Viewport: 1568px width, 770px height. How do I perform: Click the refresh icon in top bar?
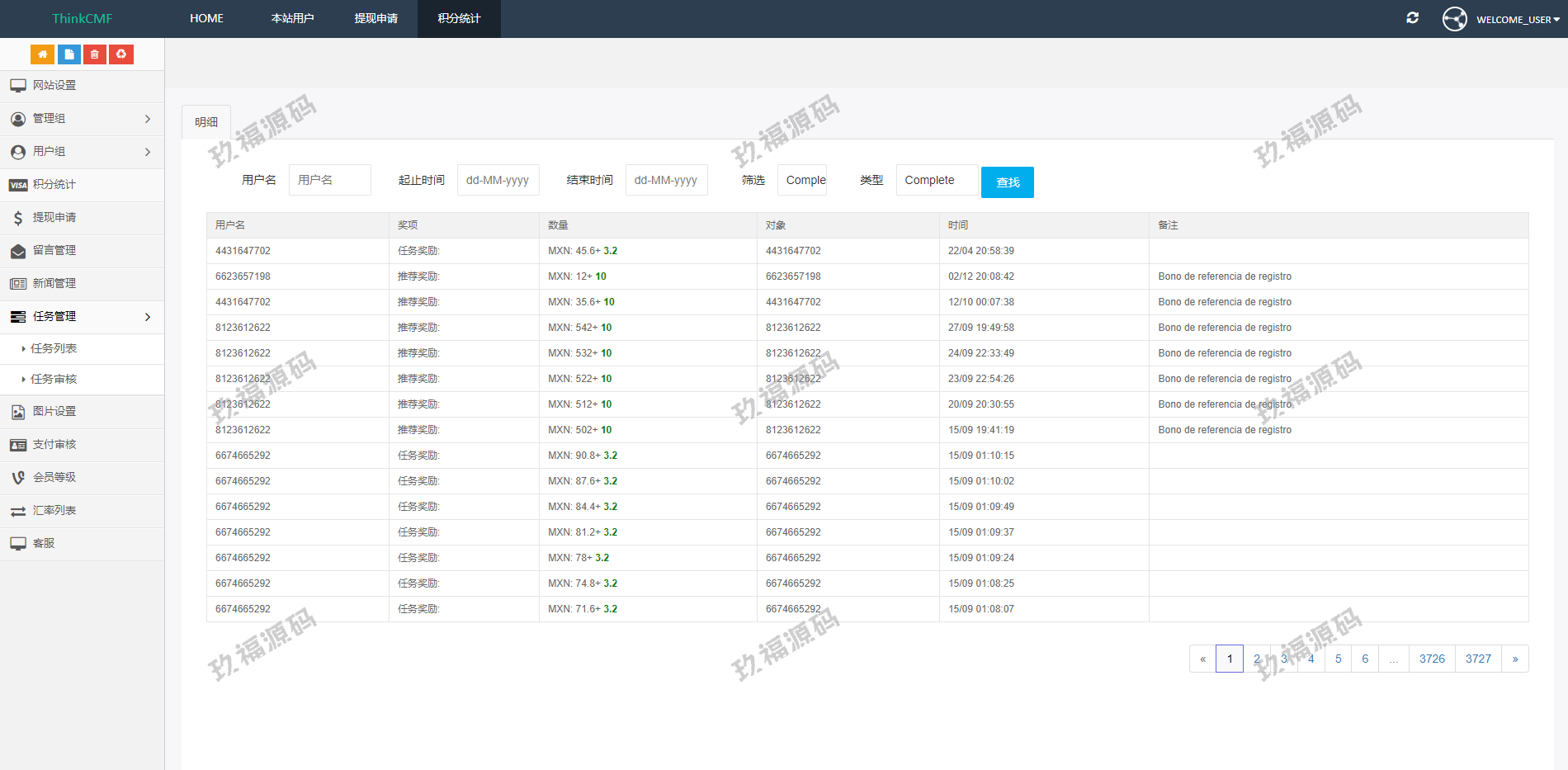pos(1412,18)
